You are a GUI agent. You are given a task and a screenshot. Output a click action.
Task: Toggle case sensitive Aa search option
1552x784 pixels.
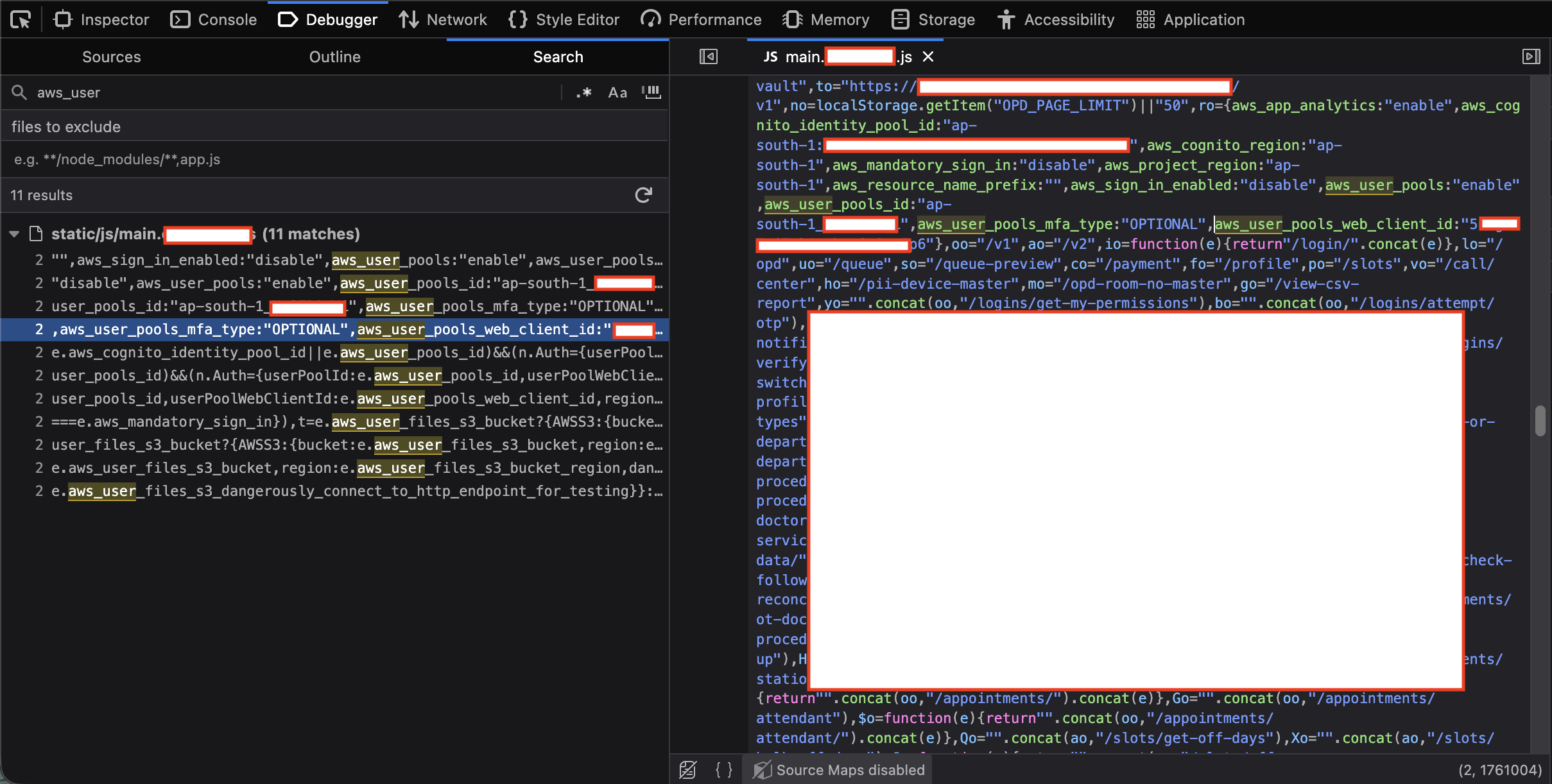617,93
